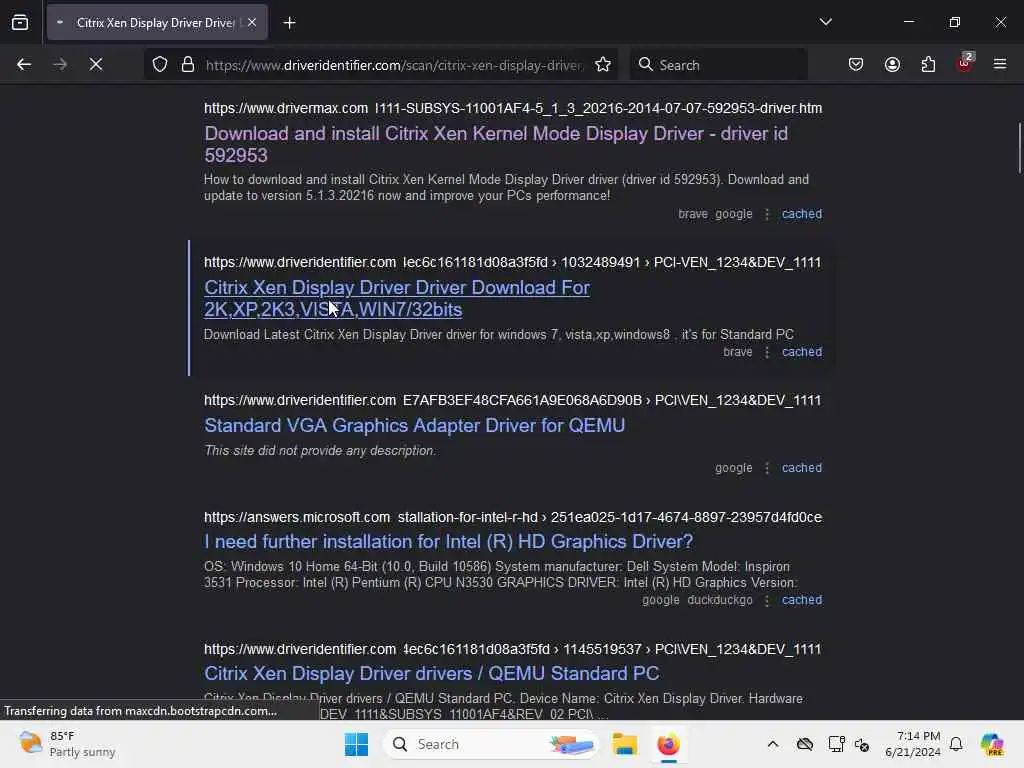Go back to previous page
Screen dimensions: 1024x768
point(24,64)
